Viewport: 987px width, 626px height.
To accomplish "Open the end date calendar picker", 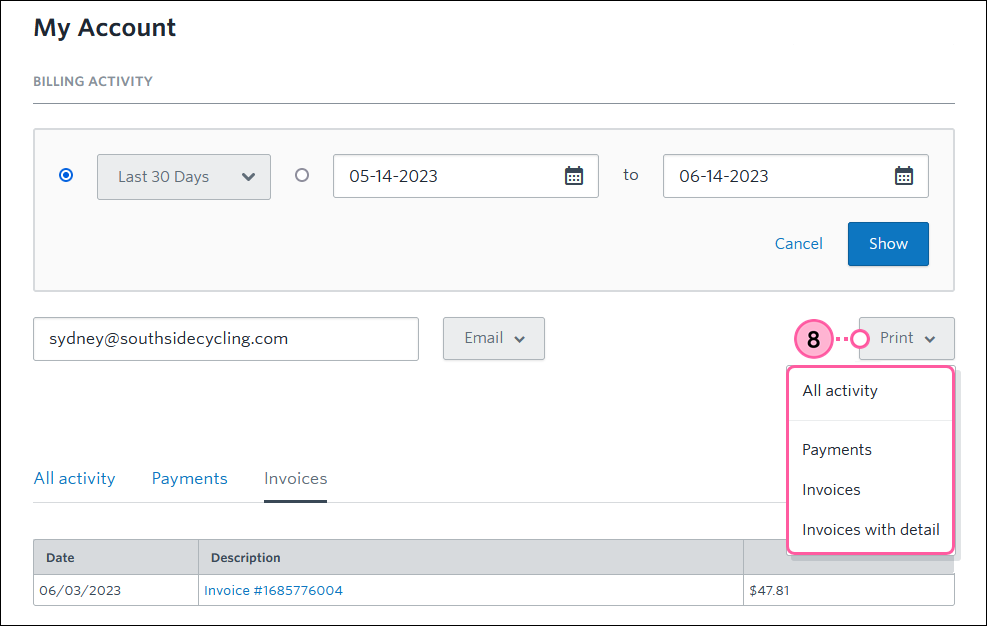I will pyautogui.click(x=904, y=176).
